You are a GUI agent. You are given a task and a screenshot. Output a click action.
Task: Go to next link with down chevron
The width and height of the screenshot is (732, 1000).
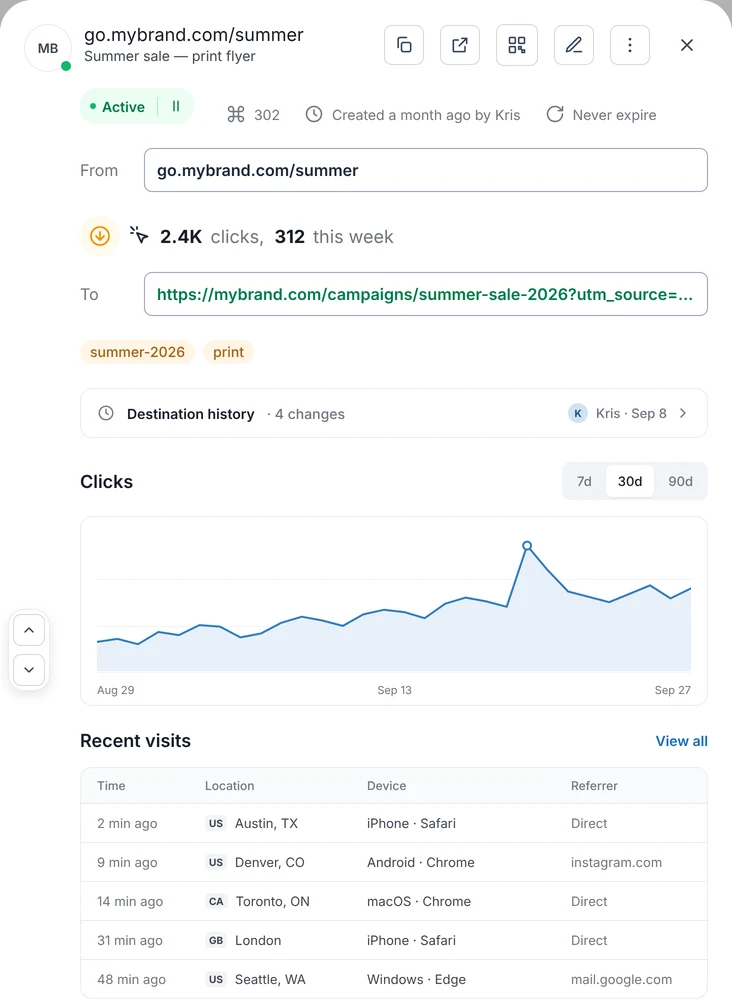pos(29,670)
